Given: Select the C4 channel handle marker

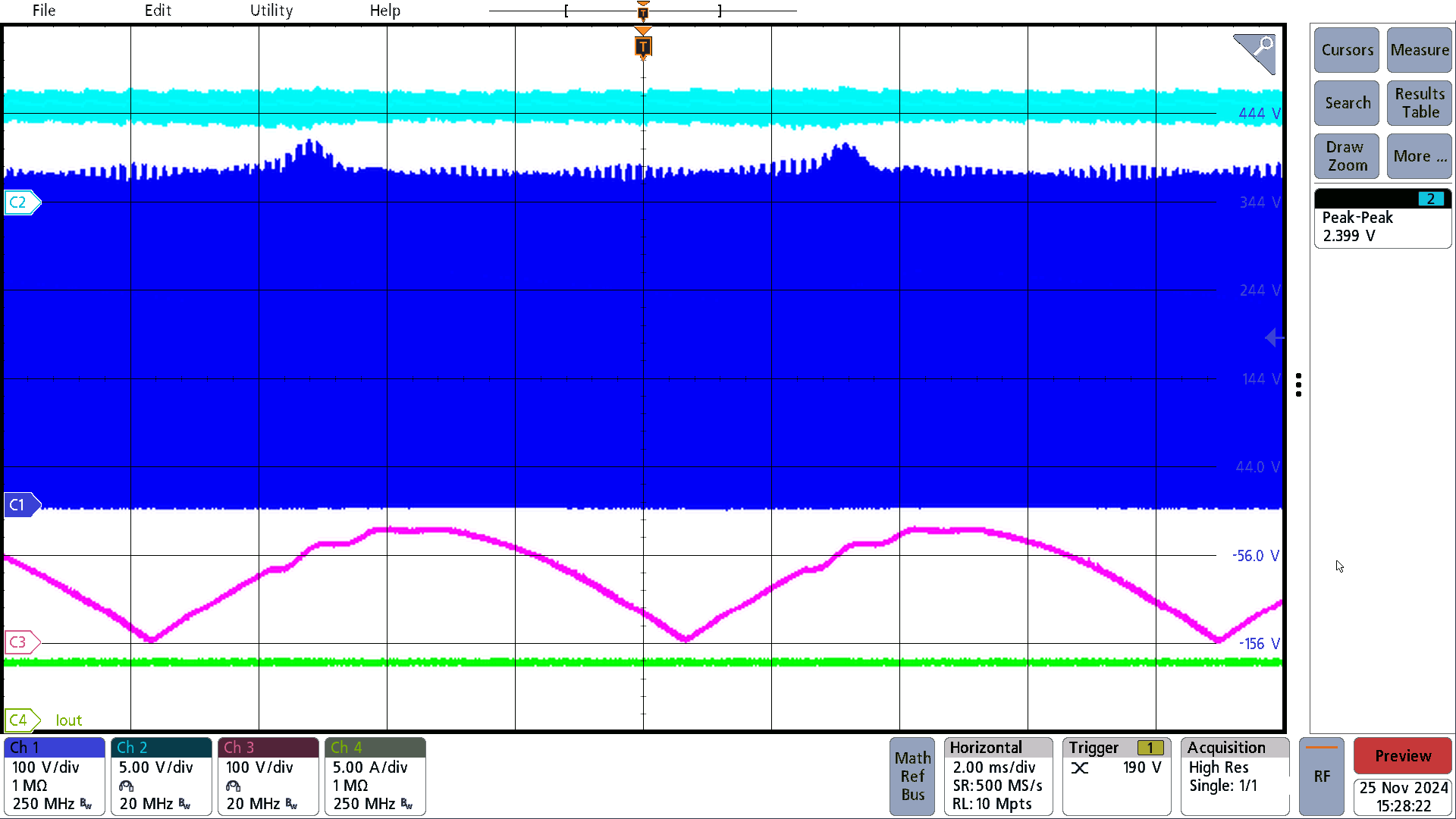Looking at the screenshot, I should point(22,720).
